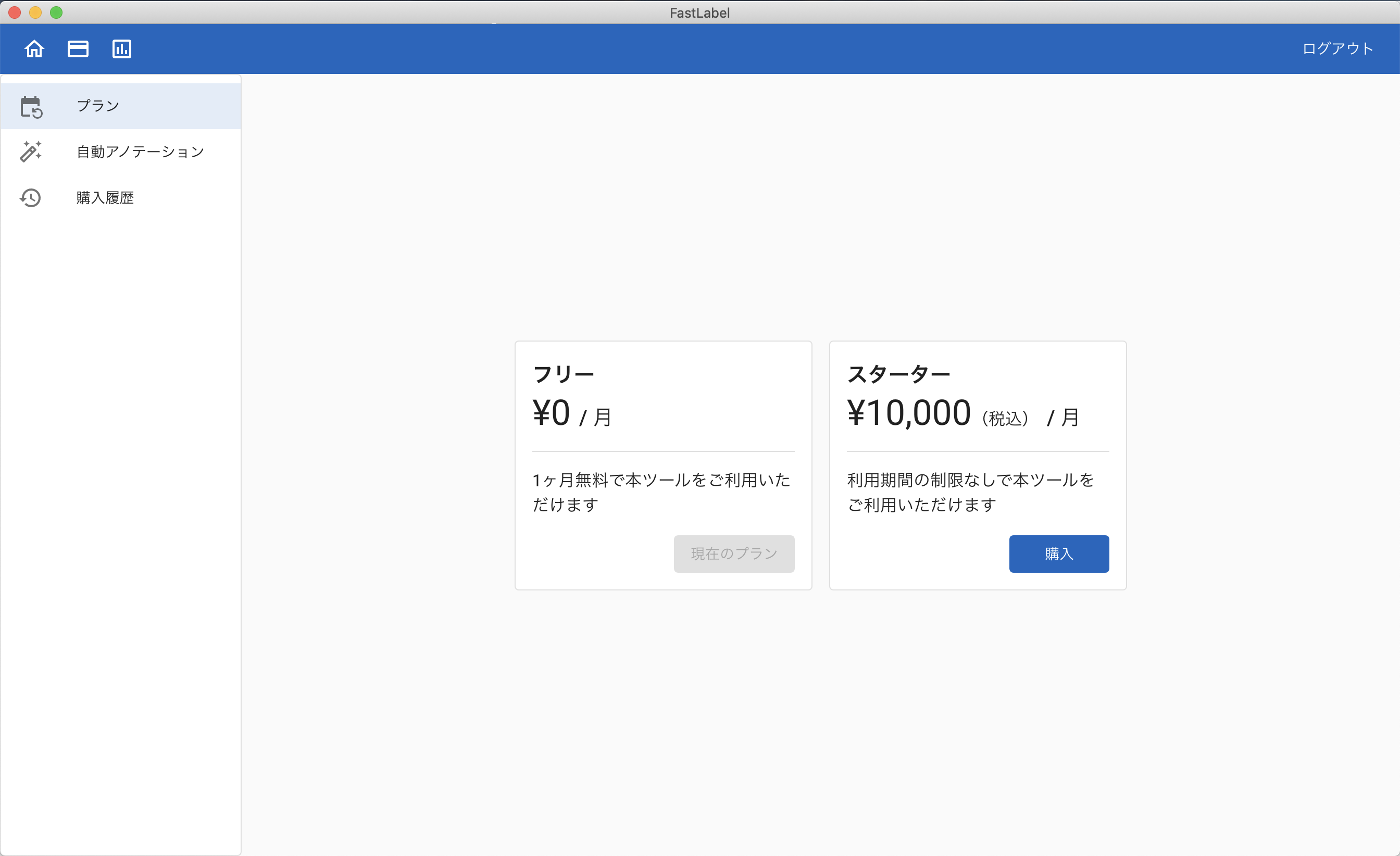The width and height of the screenshot is (1400, 856).
Task: Click the free plan's 1ヶ月無料 description
Action: pos(661,492)
